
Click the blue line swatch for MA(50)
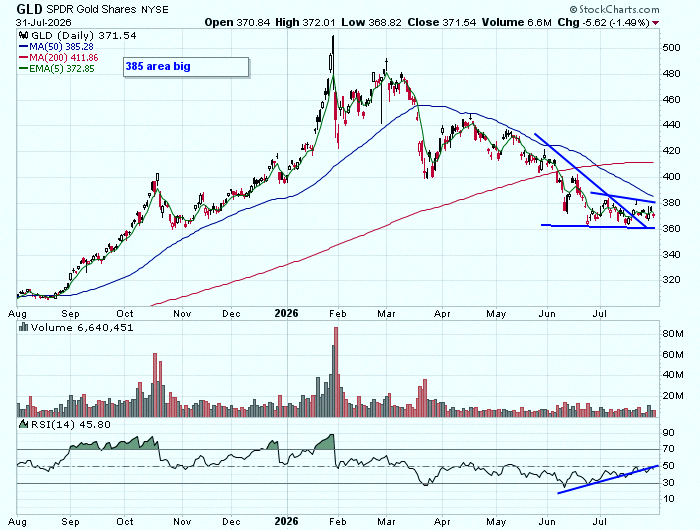point(24,46)
